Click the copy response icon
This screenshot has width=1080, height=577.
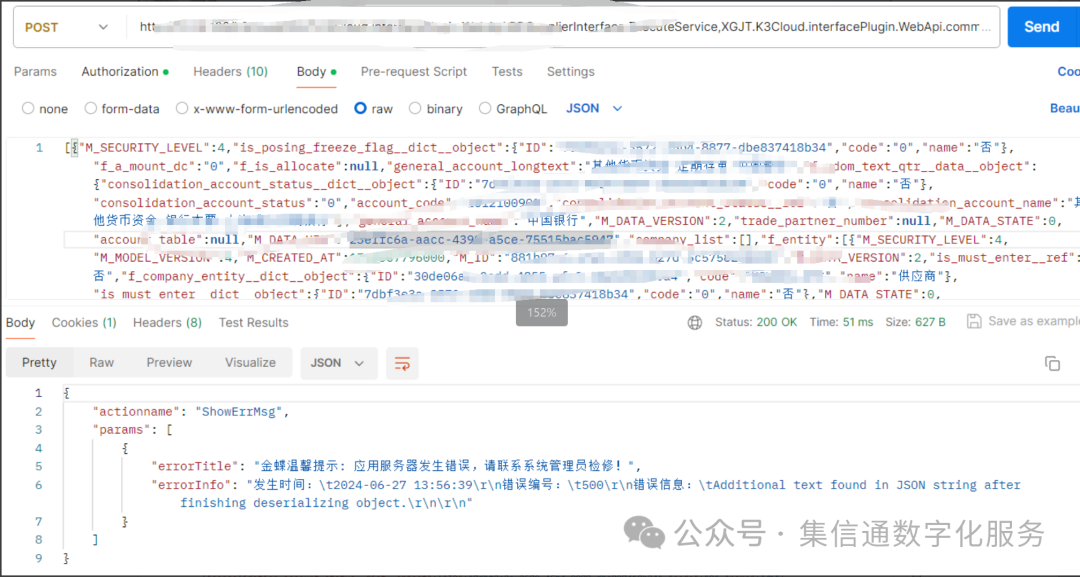pos(1052,364)
